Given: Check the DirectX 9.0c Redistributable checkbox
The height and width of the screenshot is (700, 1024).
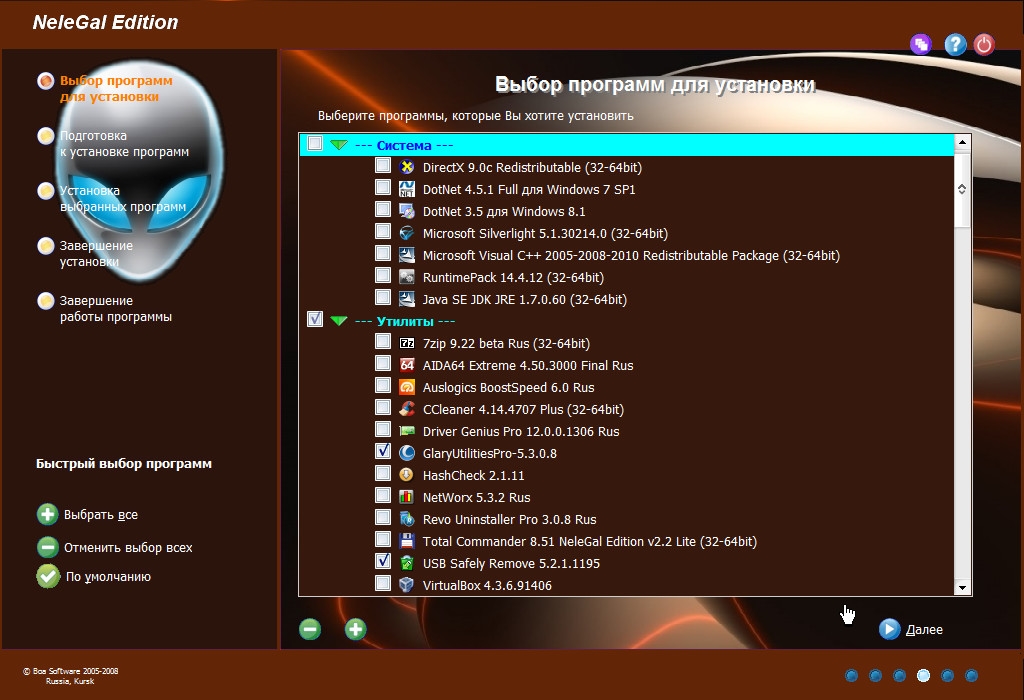Looking at the screenshot, I should 383,166.
